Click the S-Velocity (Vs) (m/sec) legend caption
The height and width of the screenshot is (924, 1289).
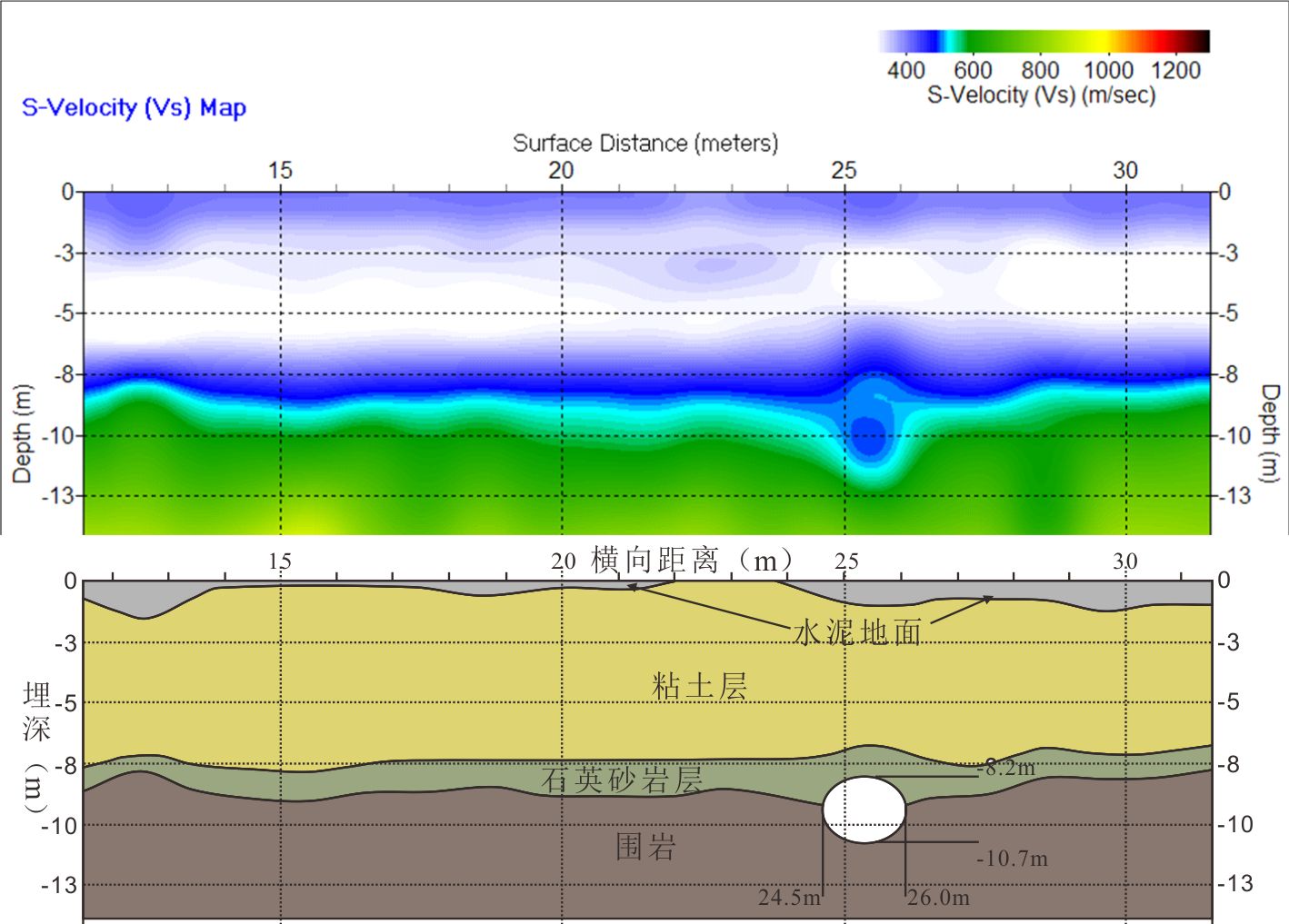click(1041, 94)
